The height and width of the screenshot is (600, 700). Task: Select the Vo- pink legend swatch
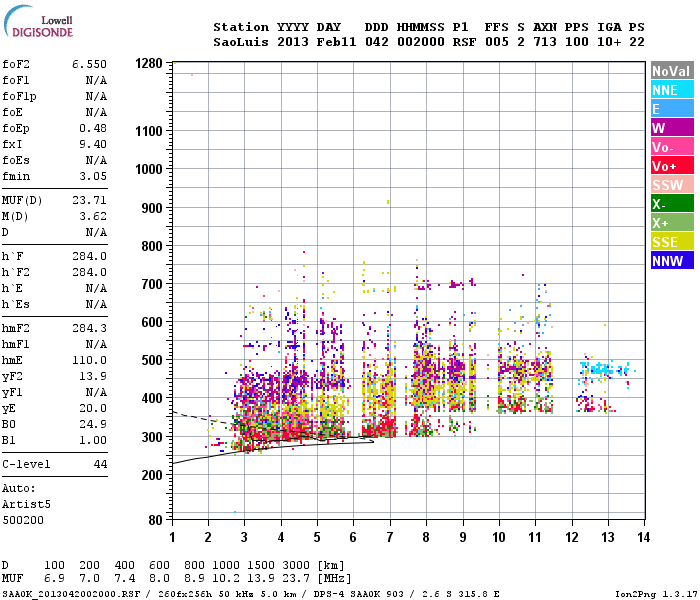coord(672,147)
